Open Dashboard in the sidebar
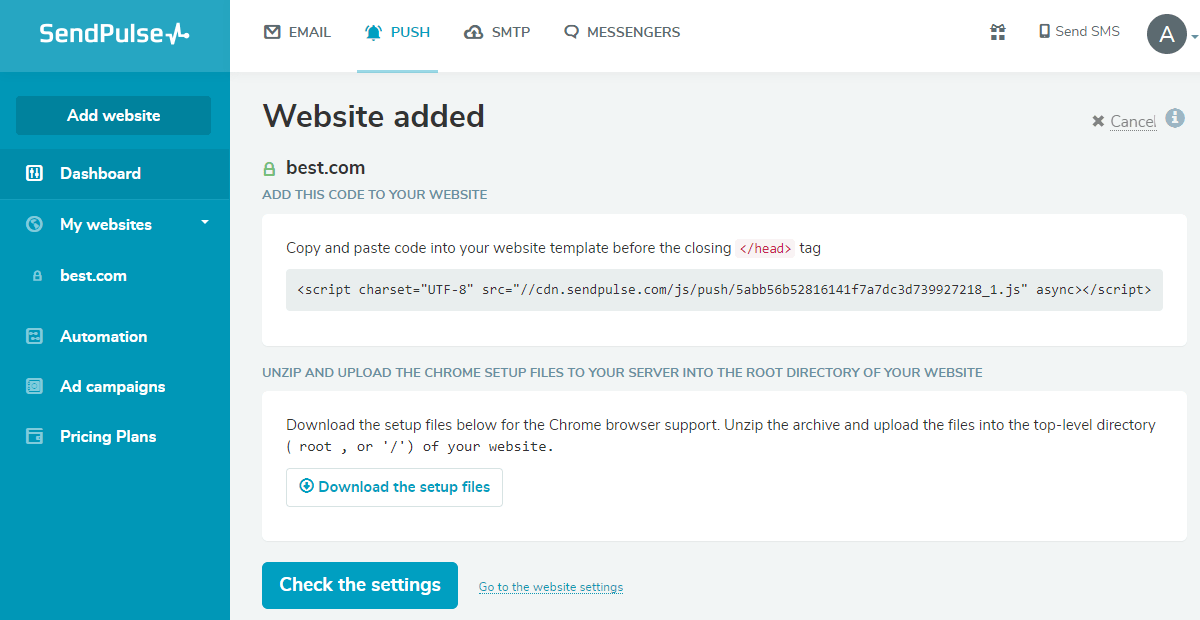This screenshot has height=620, width=1200. (x=115, y=173)
